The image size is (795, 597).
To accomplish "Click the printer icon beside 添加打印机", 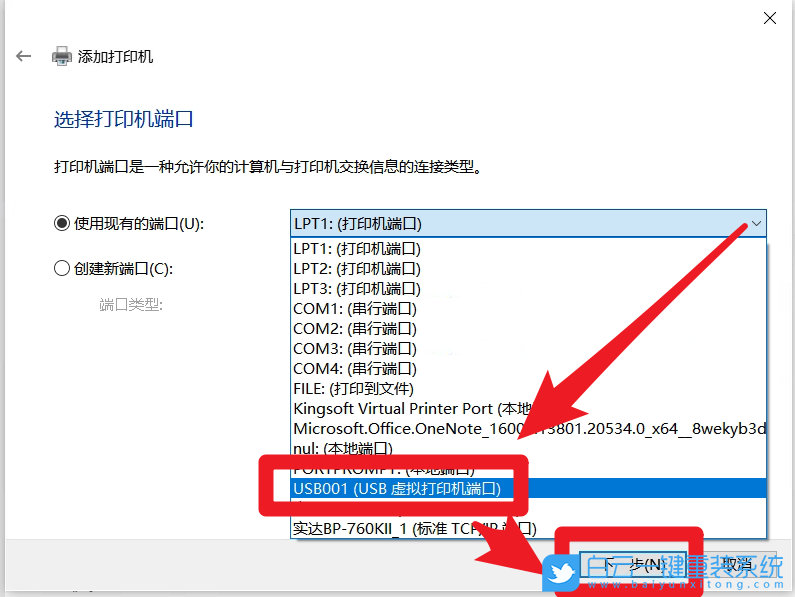I will (62, 56).
